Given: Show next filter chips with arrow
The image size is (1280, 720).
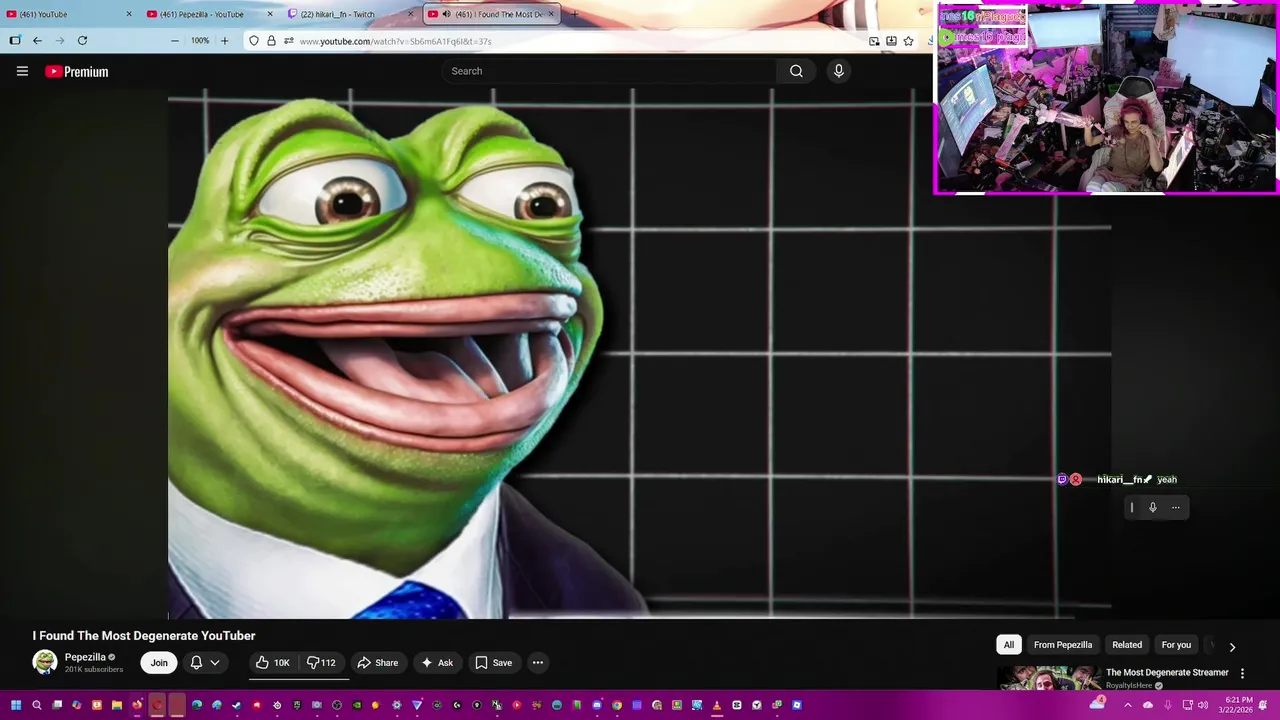Looking at the screenshot, I should point(1232,647).
